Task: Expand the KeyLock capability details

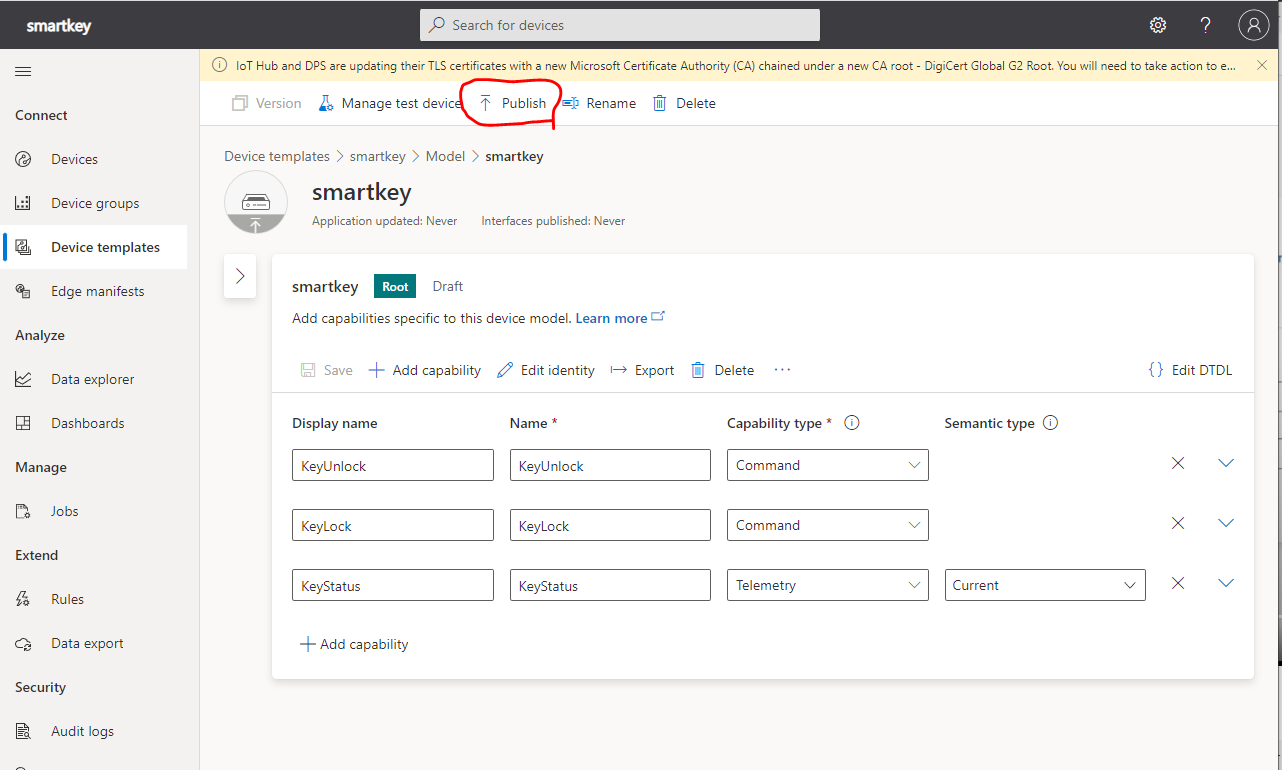Action: point(1226,523)
